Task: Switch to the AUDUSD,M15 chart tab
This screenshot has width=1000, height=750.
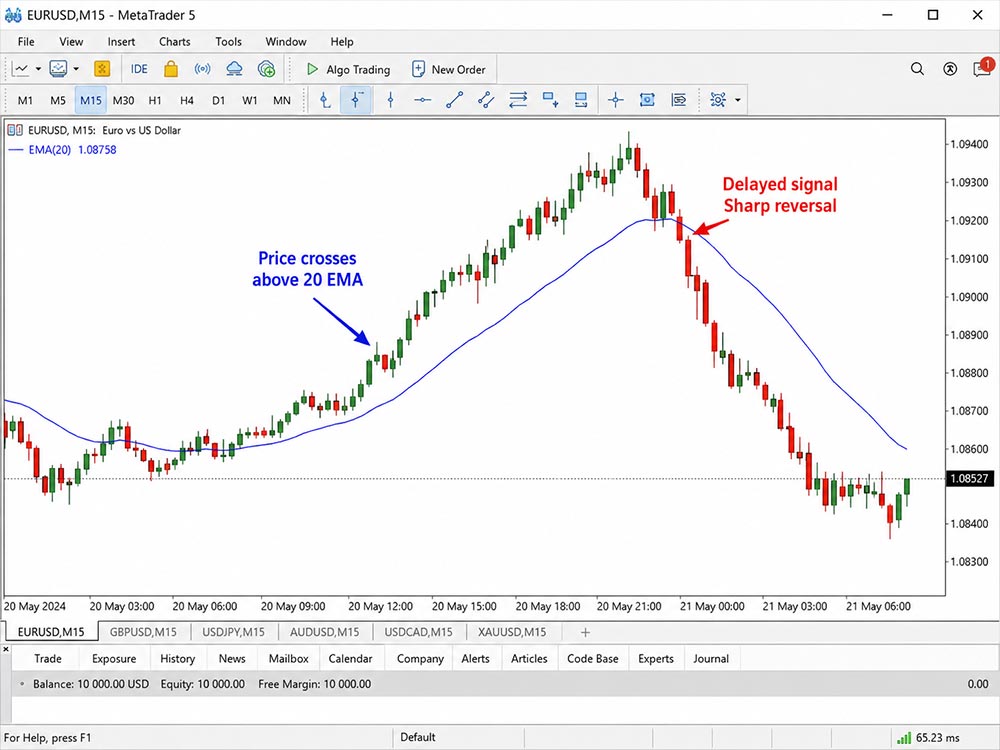Action: [x=325, y=632]
